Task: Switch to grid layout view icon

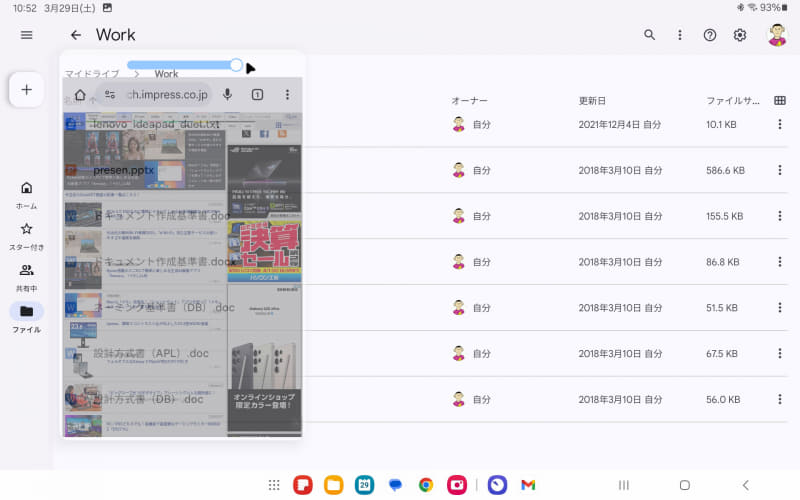Action: 780,101
